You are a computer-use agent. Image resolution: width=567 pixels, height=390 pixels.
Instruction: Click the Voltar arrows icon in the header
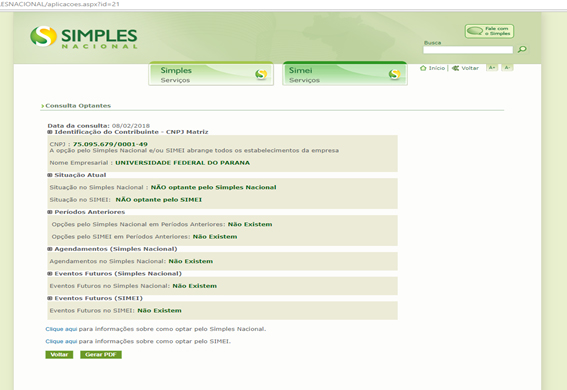click(x=455, y=68)
